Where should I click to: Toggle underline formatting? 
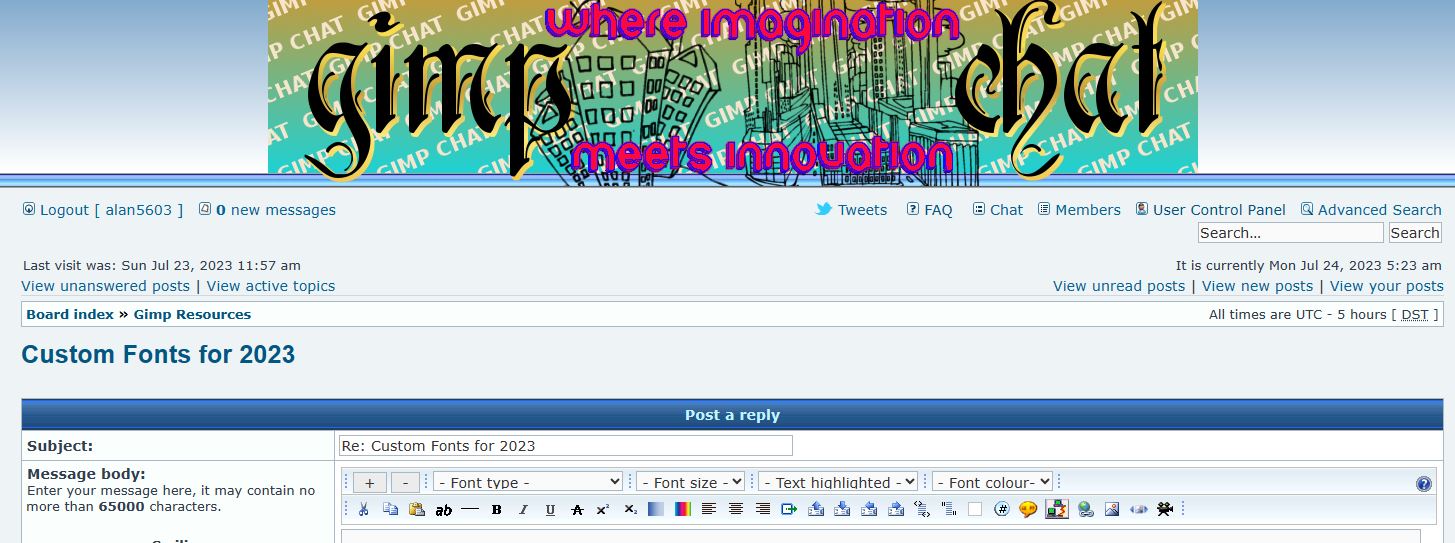(550, 509)
